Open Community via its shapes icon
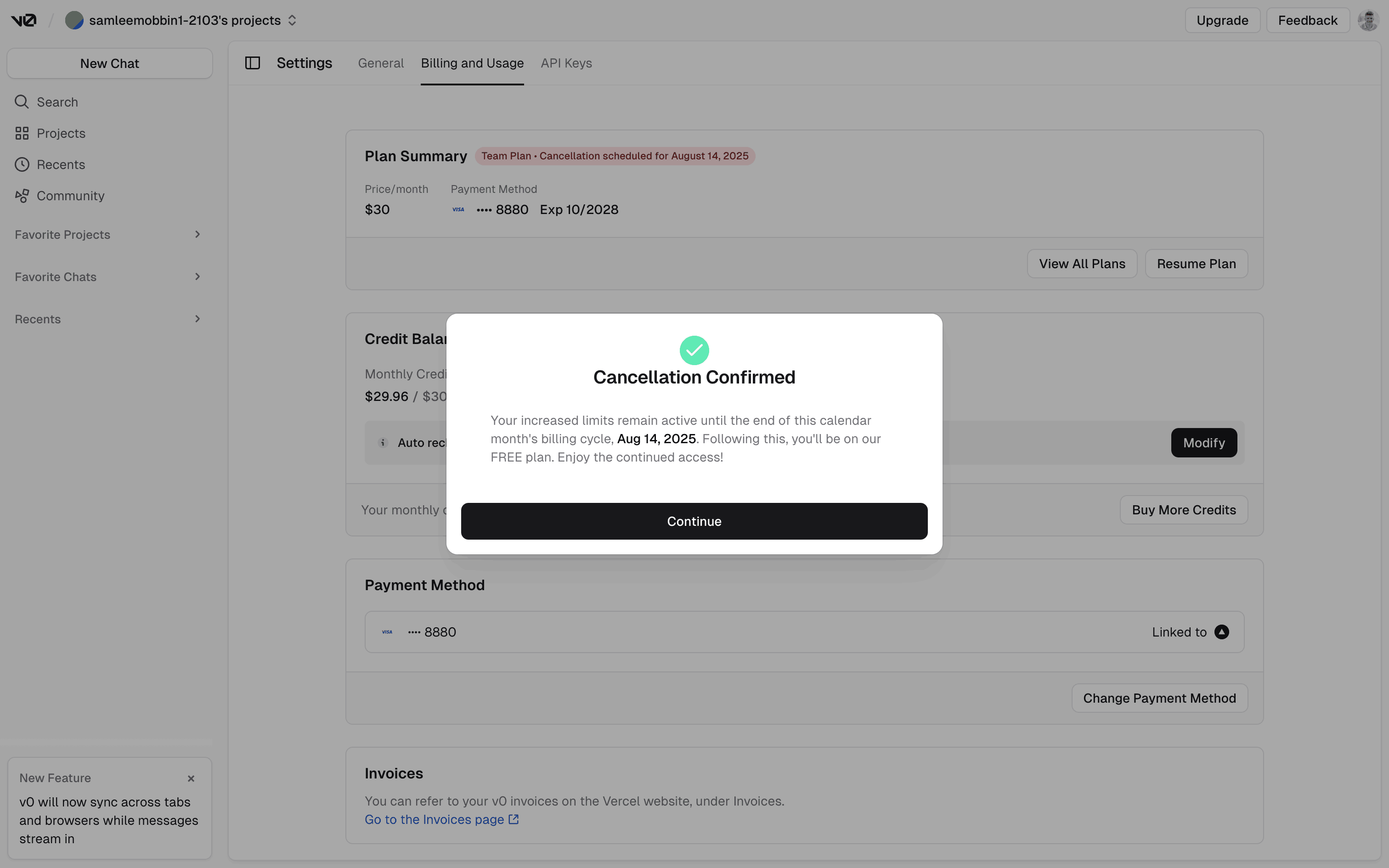The image size is (1389, 868). (x=22, y=196)
